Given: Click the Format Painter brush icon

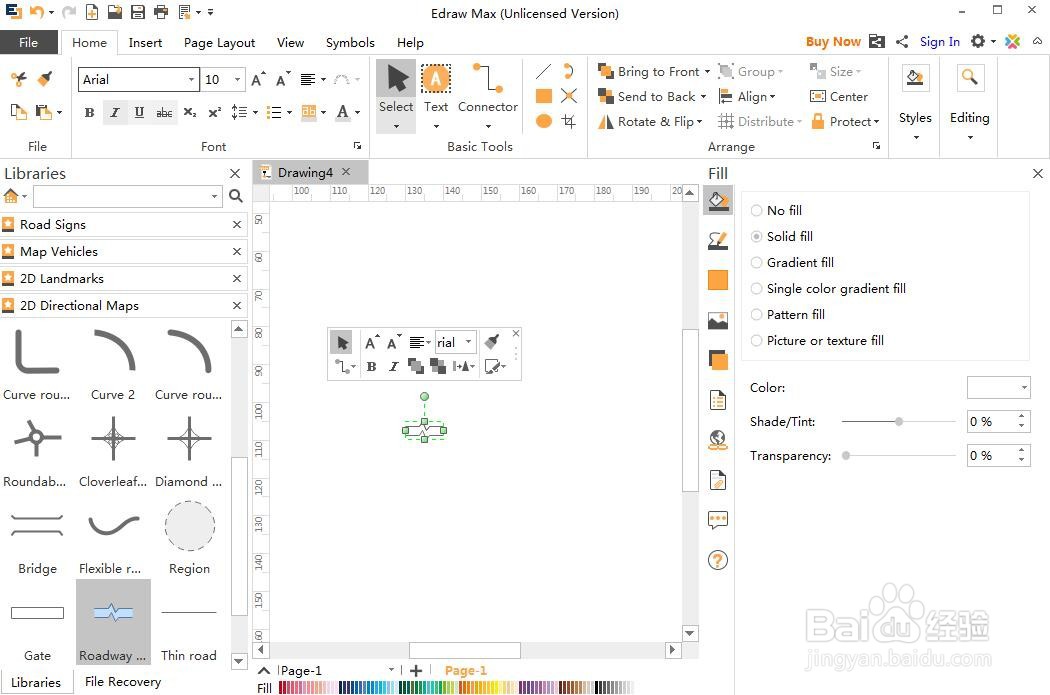Looking at the screenshot, I should tap(45, 79).
